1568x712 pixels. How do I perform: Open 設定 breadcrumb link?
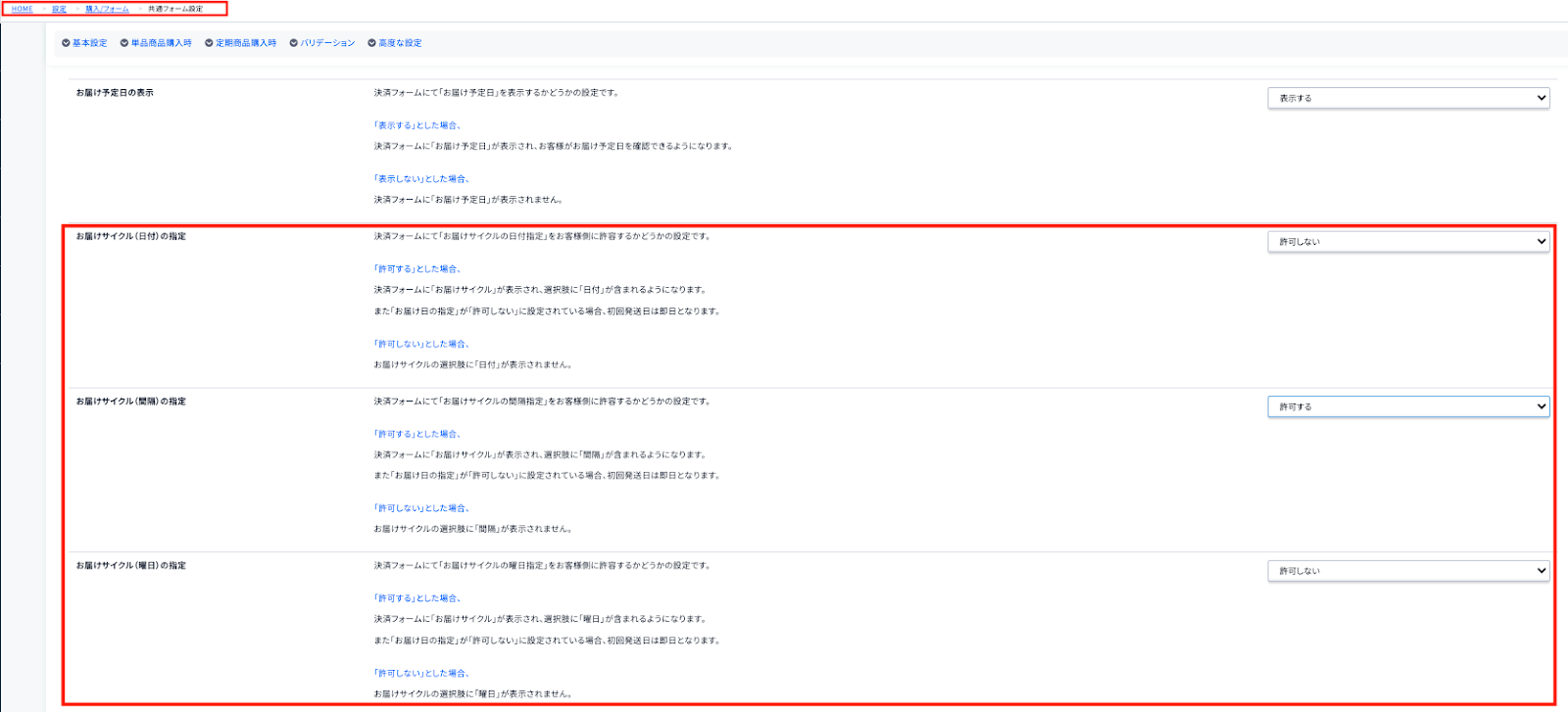pyautogui.click(x=59, y=9)
